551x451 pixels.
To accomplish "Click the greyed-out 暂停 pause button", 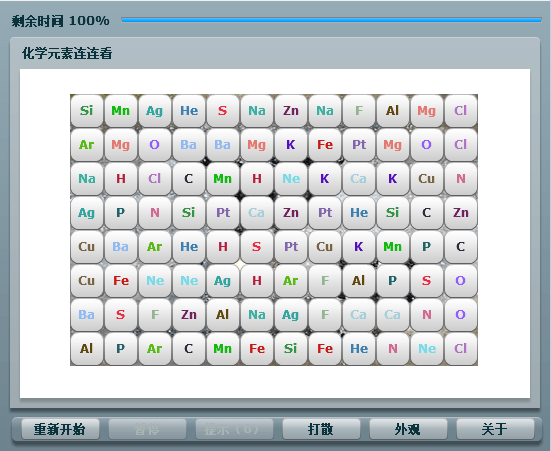I will 147,429.
